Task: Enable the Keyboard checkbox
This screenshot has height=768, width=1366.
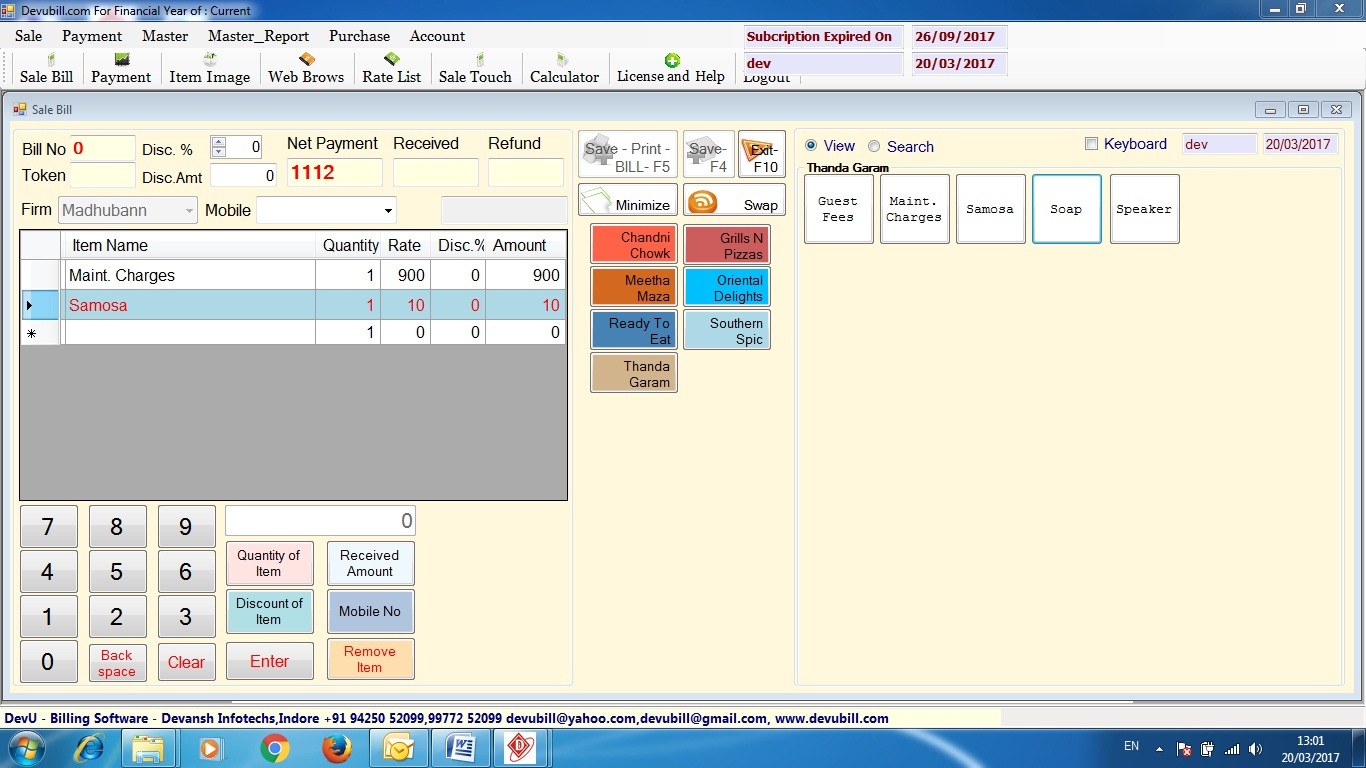Action: tap(1092, 144)
